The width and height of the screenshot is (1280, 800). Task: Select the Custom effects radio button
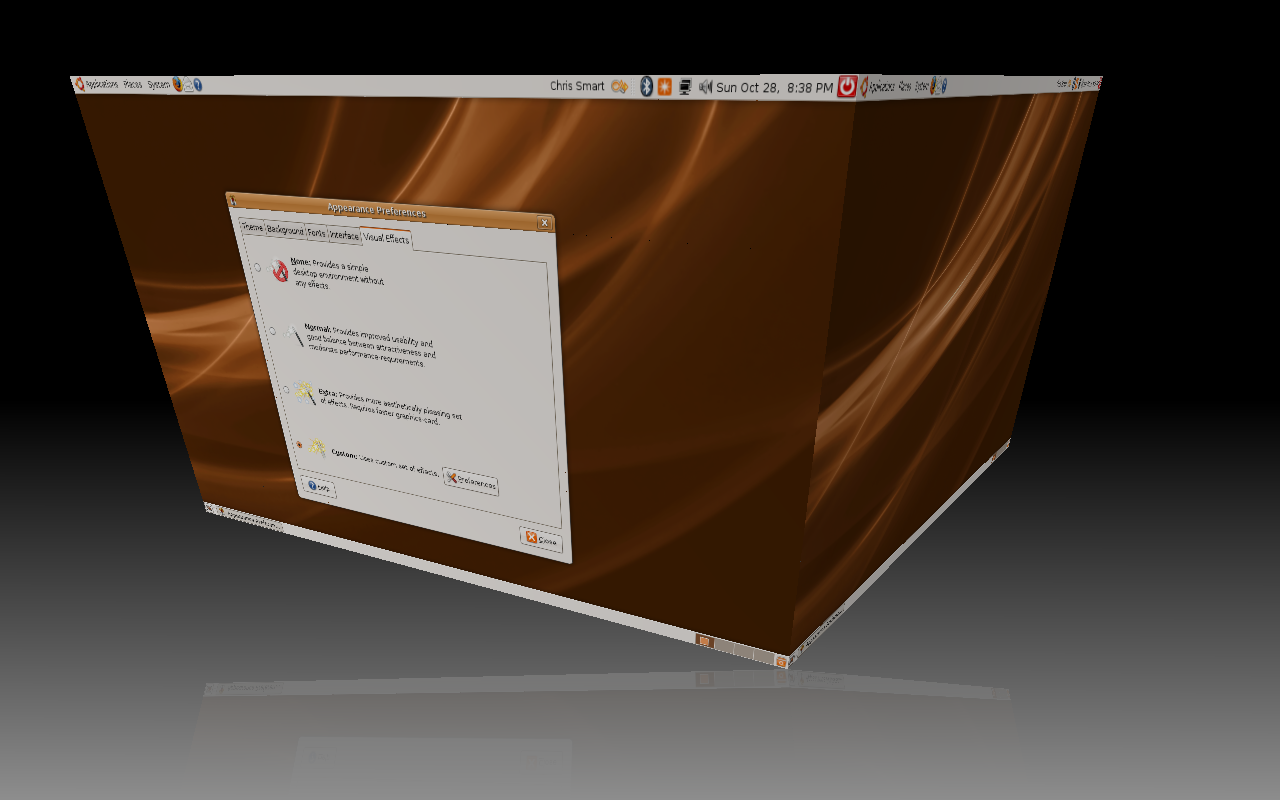click(x=299, y=444)
